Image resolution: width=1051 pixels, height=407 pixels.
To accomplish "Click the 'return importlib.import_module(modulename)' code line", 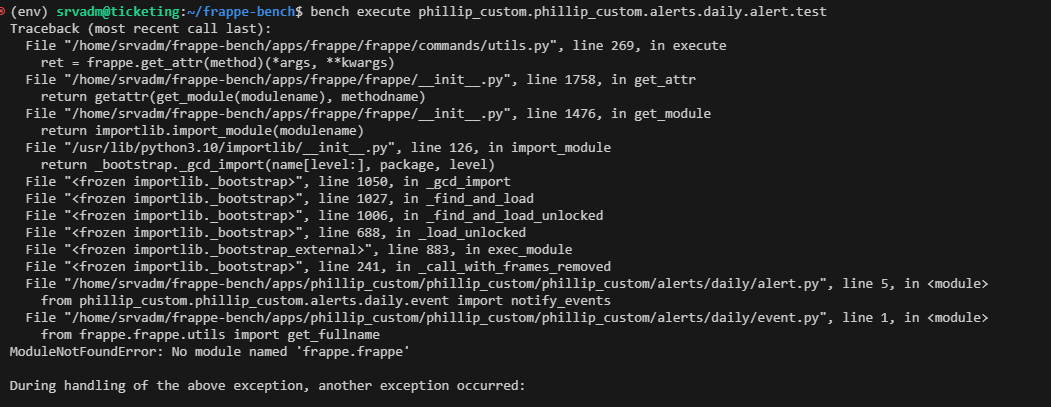I will click(202, 131).
